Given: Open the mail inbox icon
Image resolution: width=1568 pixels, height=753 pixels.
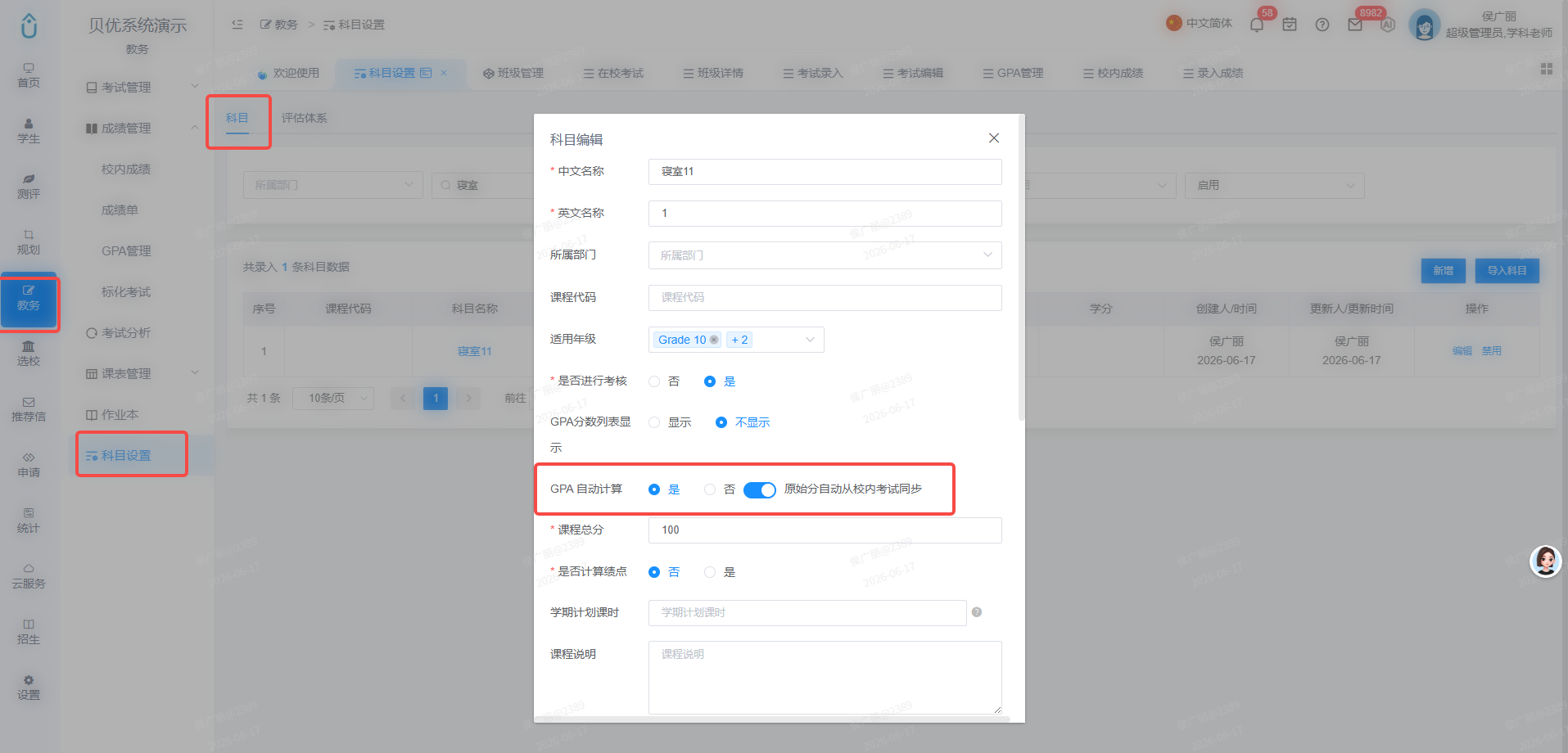Looking at the screenshot, I should (1355, 25).
